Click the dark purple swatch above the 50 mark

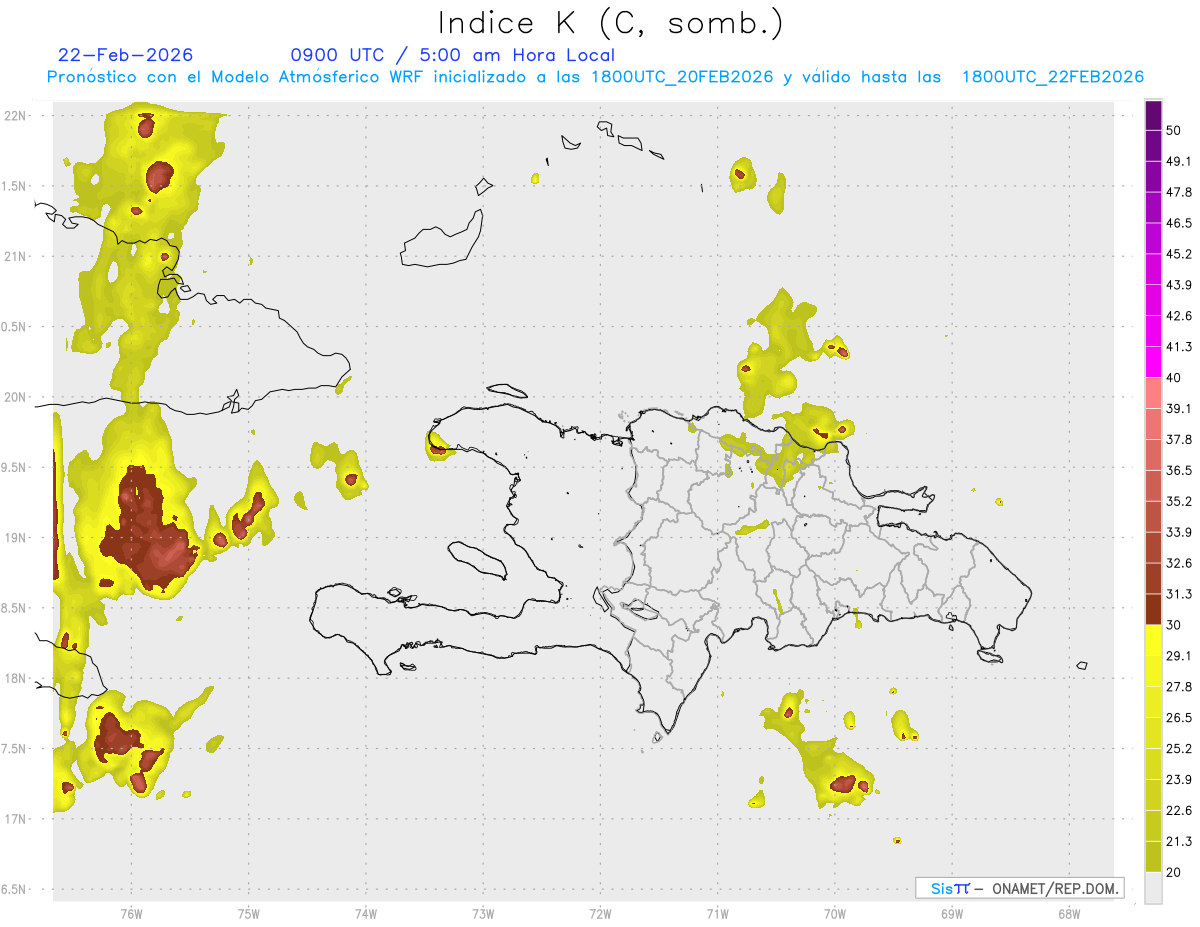coord(1153,115)
